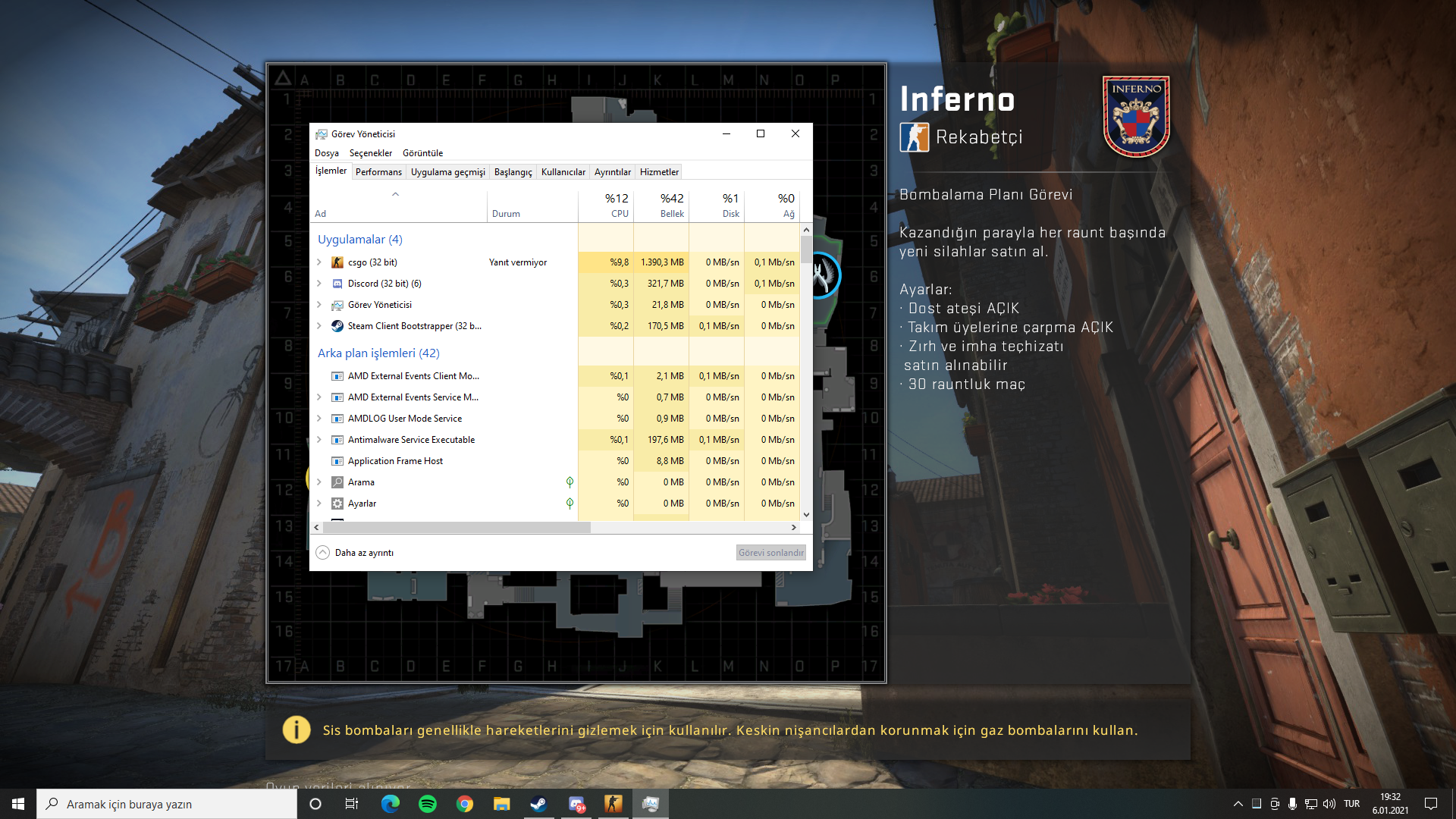
Task: Show hidden tray icons chevron
Action: [x=1238, y=804]
